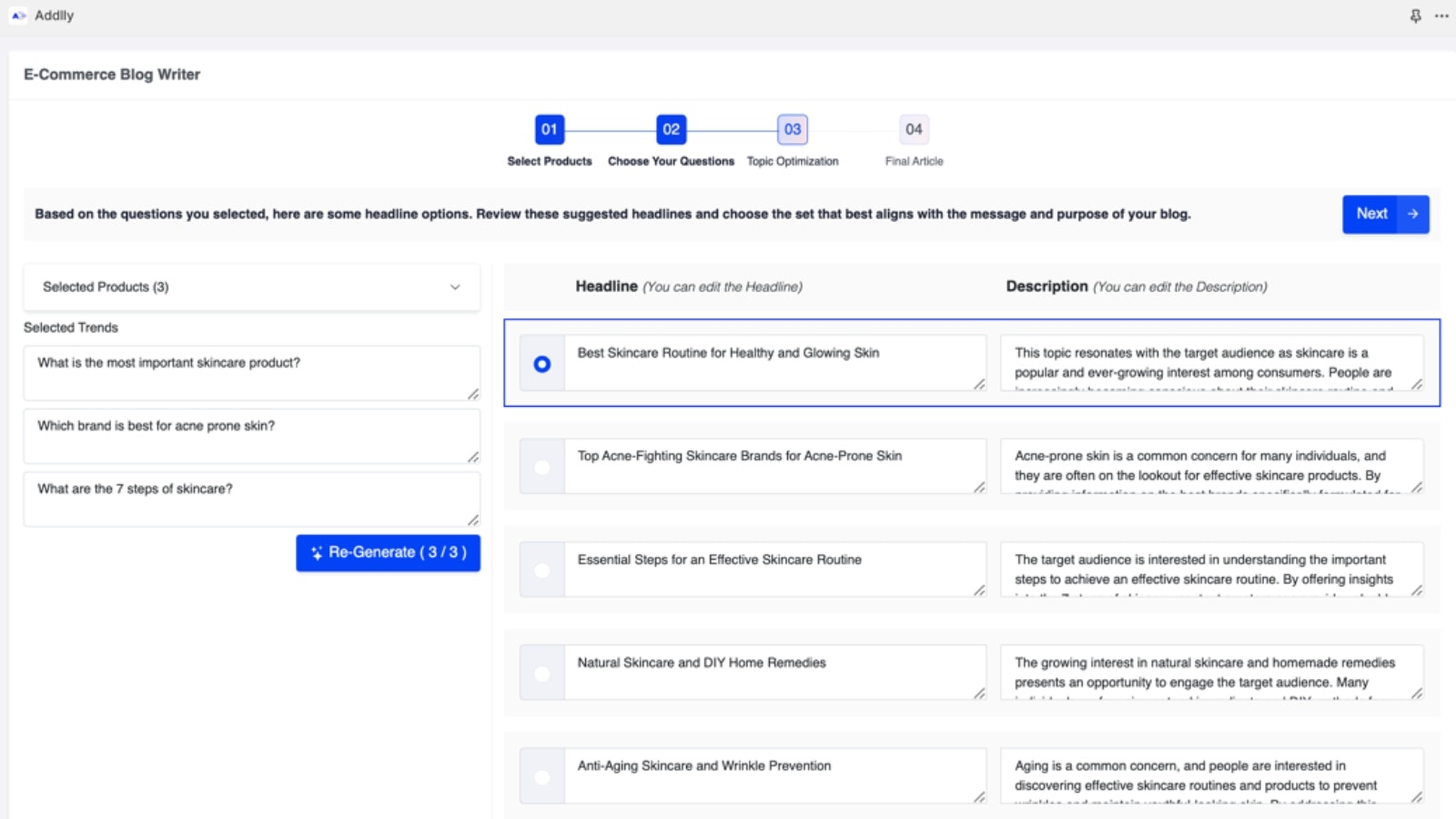The width and height of the screenshot is (1456, 819).
Task: Jump to step 04 Final Article
Action: (914, 129)
